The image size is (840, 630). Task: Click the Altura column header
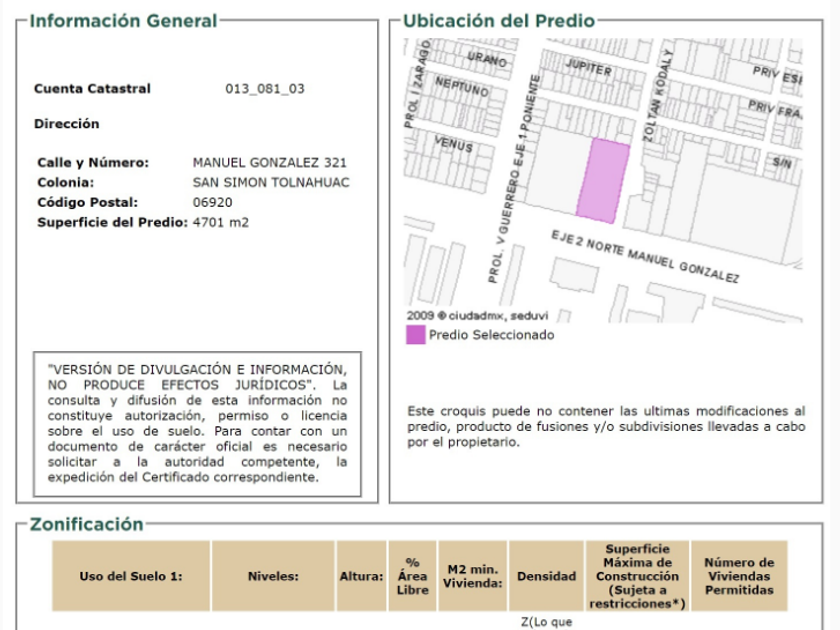point(361,576)
